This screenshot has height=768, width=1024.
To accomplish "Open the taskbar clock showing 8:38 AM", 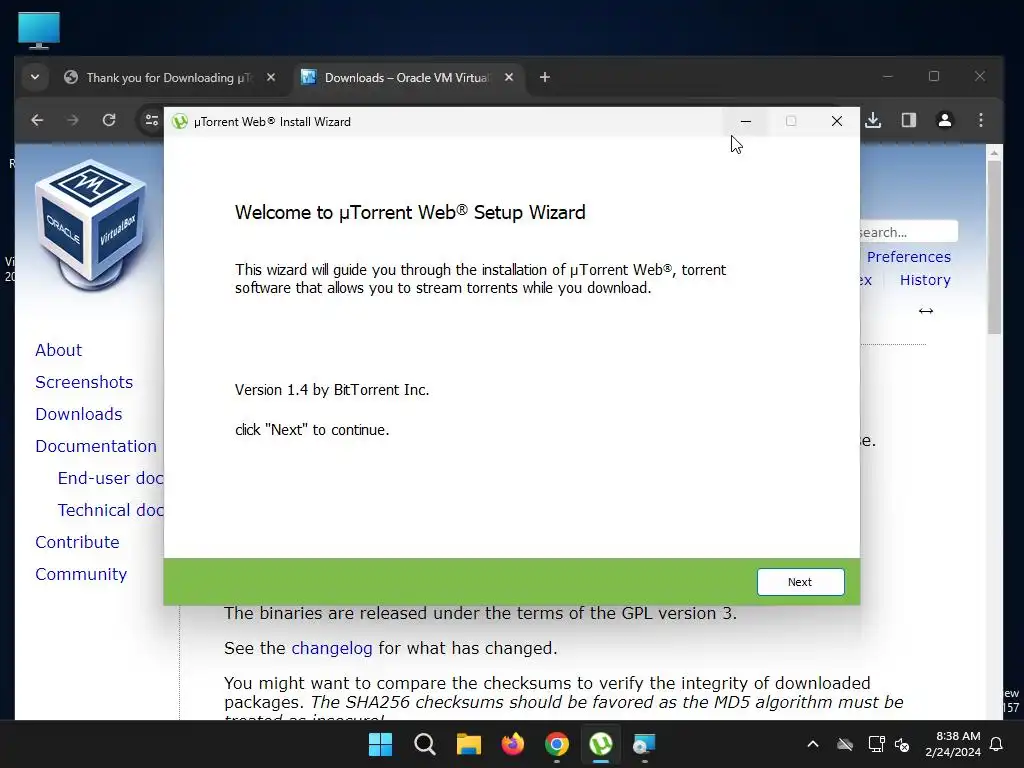I will [x=953, y=744].
